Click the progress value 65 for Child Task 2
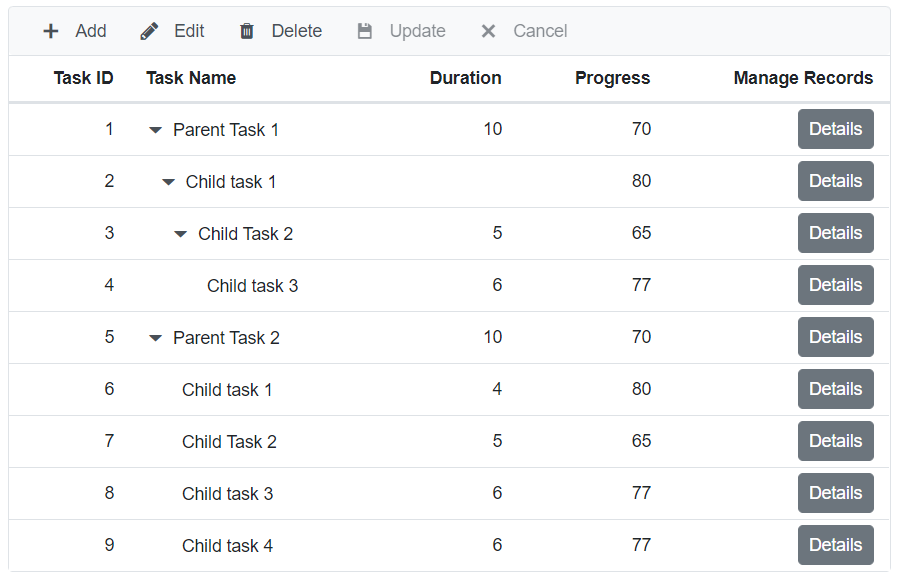Viewport: 899px width, 579px height. [641, 233]
